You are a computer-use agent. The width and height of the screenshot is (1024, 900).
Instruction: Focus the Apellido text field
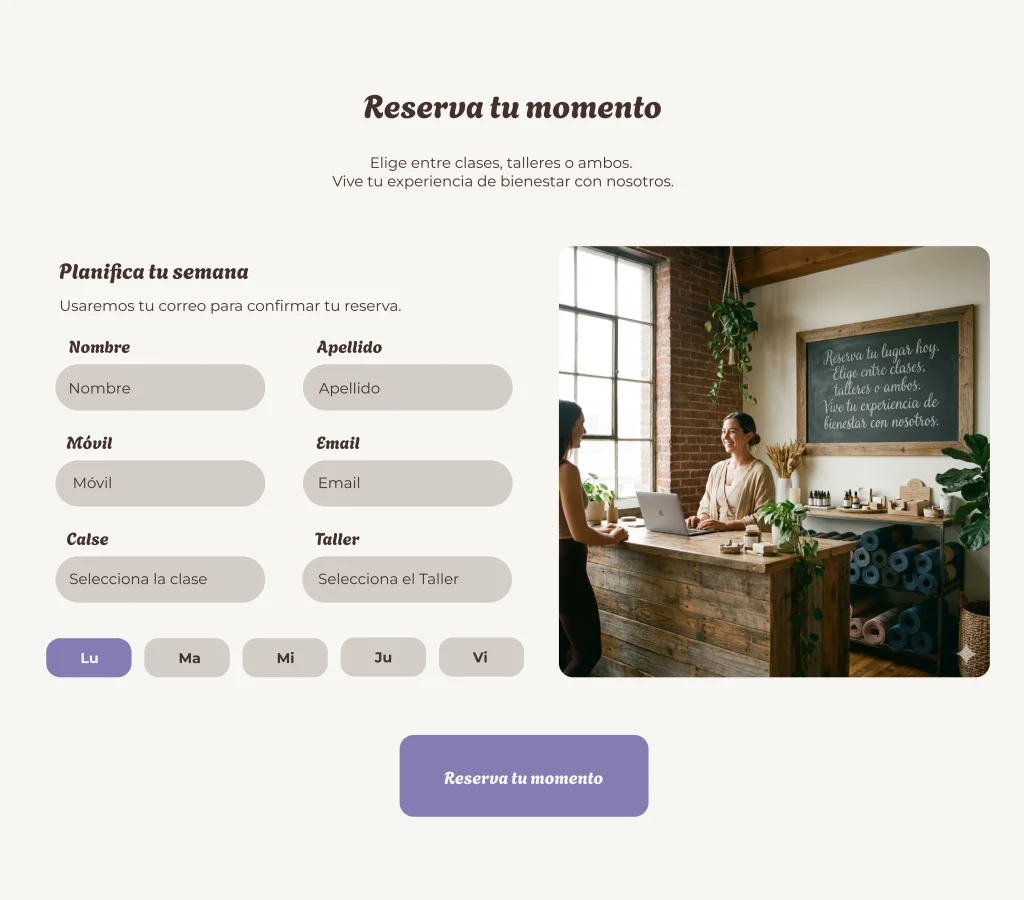408,387
